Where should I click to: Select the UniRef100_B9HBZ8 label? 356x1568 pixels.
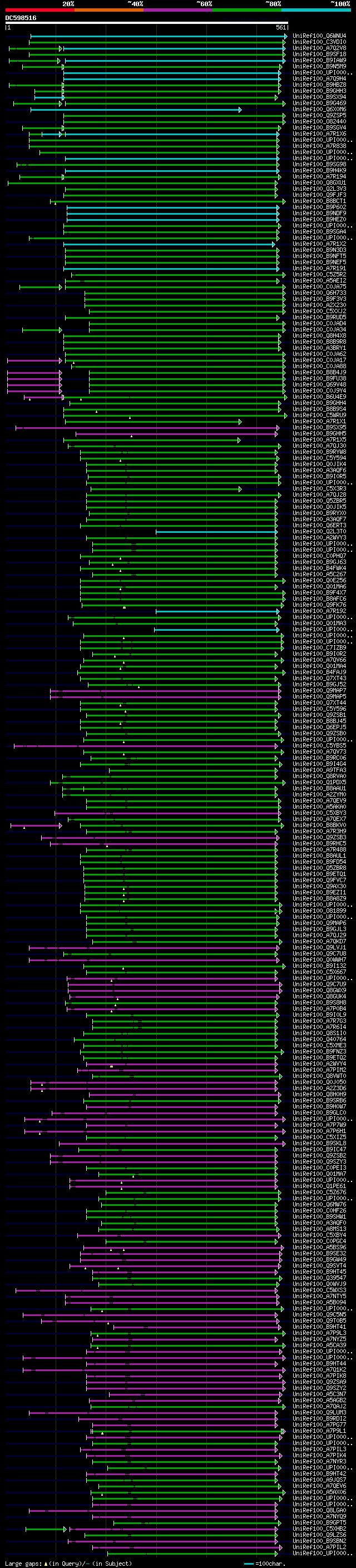[x=319, y=85]
